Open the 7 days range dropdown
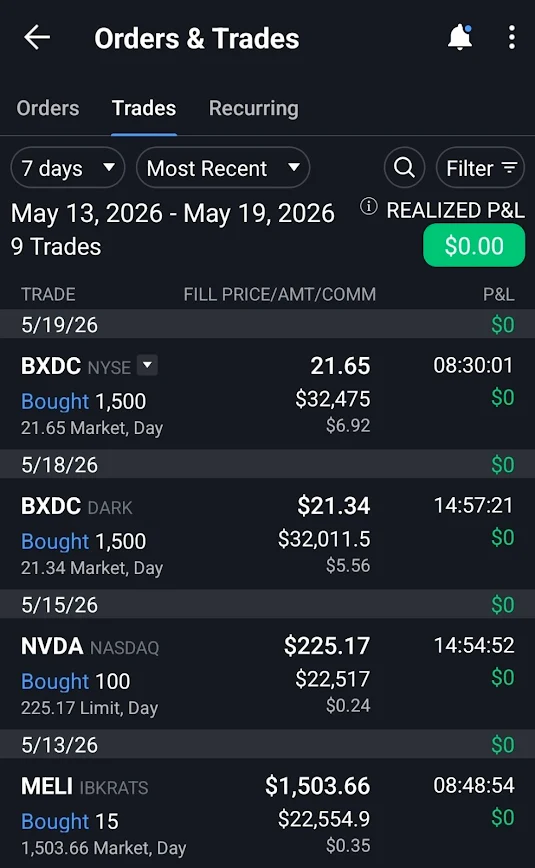The image size is (535, 868). click(68, 167)
